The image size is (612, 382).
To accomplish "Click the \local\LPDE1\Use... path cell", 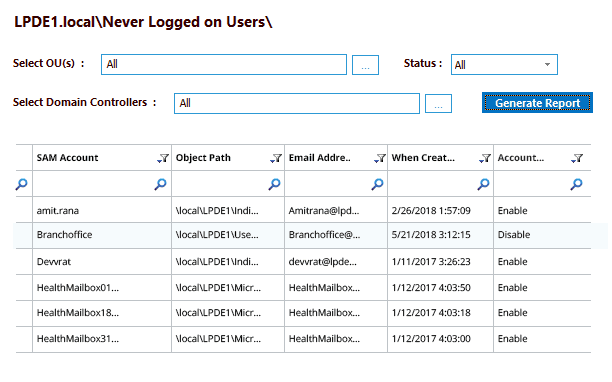I will point(228,235).
